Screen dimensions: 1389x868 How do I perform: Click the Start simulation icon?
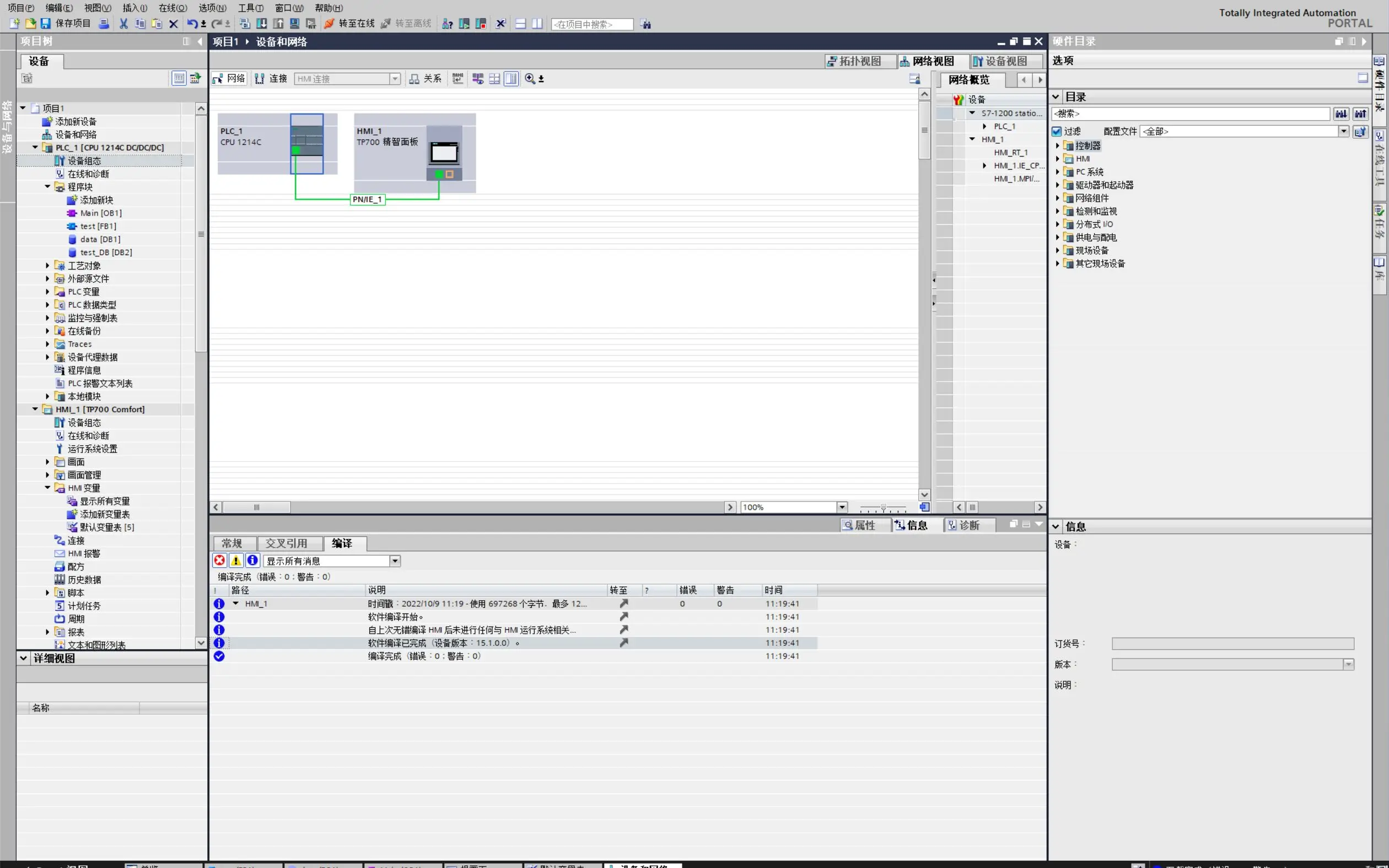[294, 24]
